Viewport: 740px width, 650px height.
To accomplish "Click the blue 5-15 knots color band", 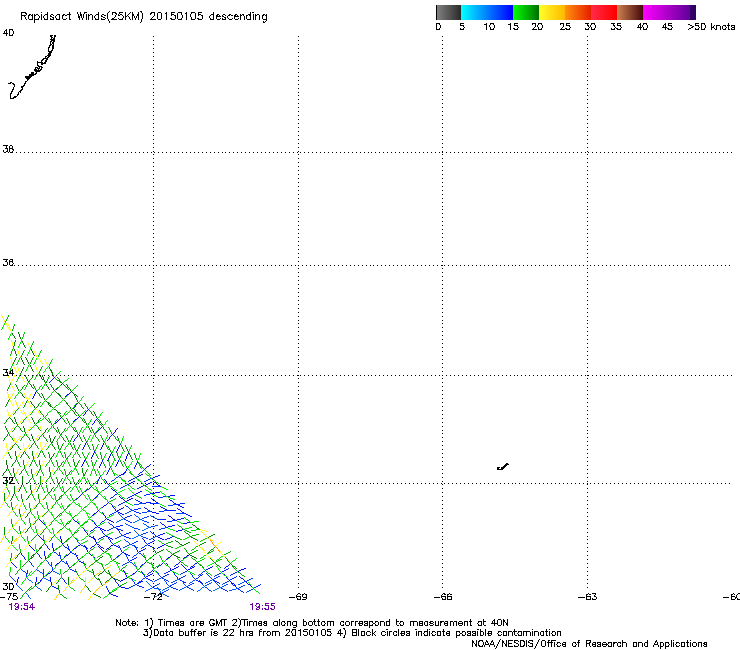I will pos(487,12).
